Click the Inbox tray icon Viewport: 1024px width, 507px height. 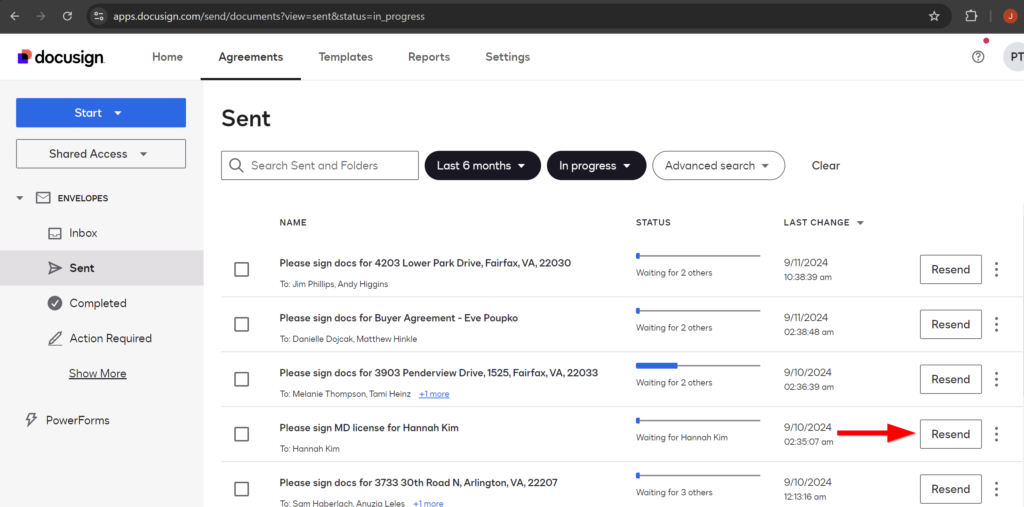click(x=55, y=233)
